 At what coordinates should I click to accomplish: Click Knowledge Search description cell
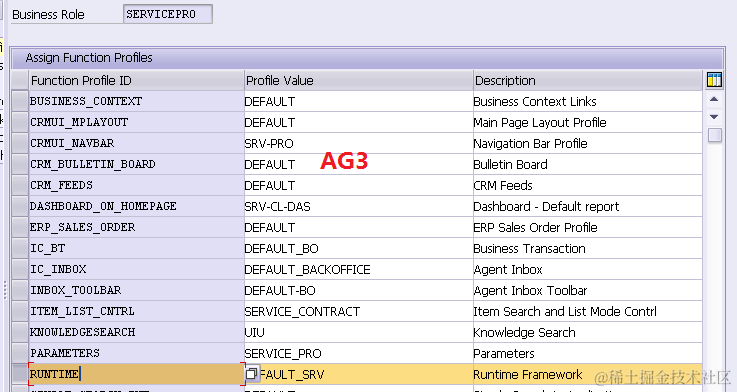(x=588, y=332)
